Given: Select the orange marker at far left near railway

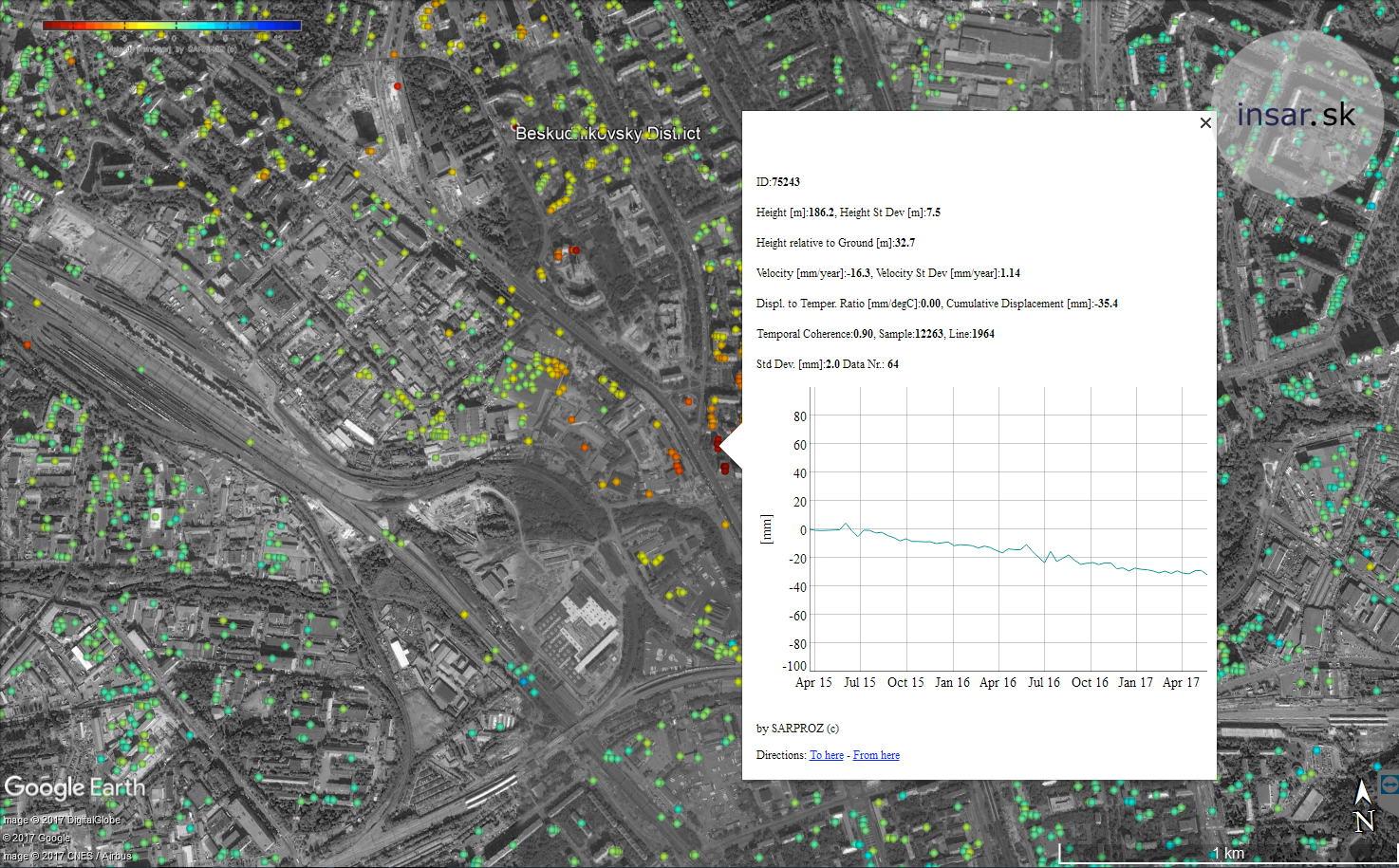Looking at the screenshot, I should (28, 344).
